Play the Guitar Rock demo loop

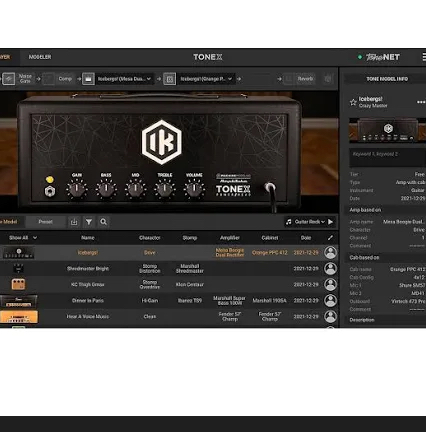pyautogui.click(x=330, y=222)
